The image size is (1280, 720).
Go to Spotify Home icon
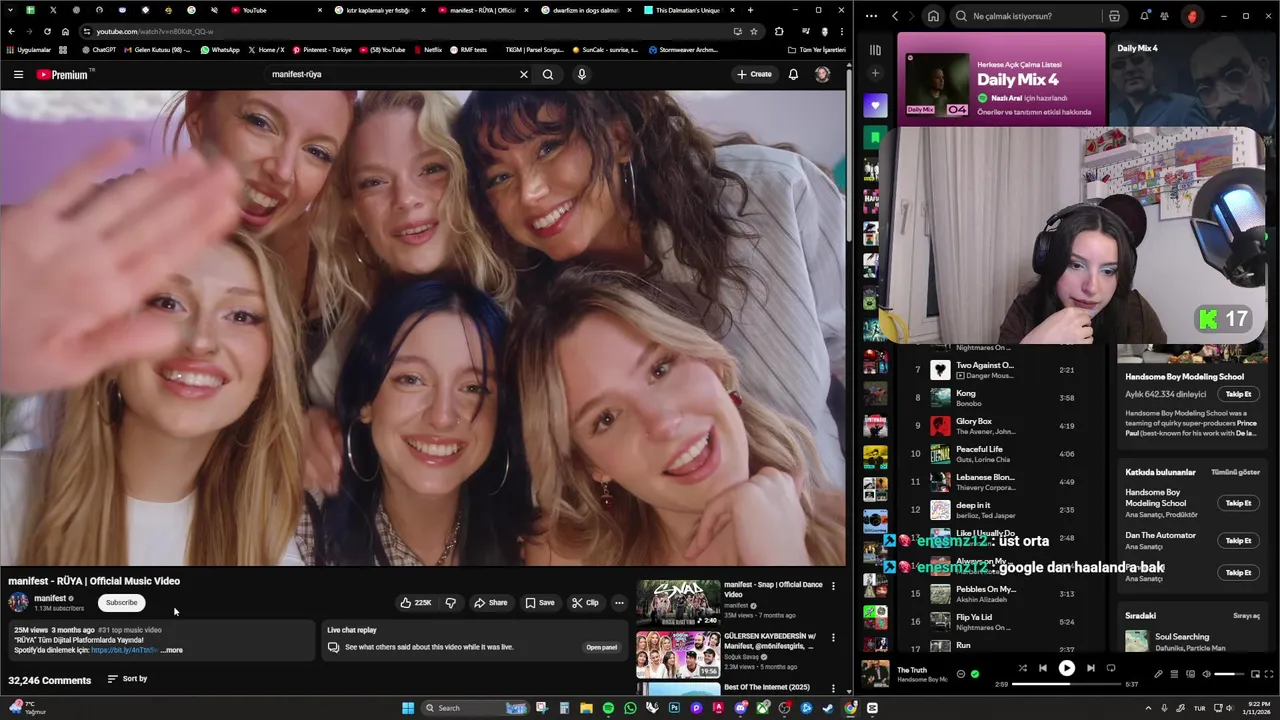[933, 16]
